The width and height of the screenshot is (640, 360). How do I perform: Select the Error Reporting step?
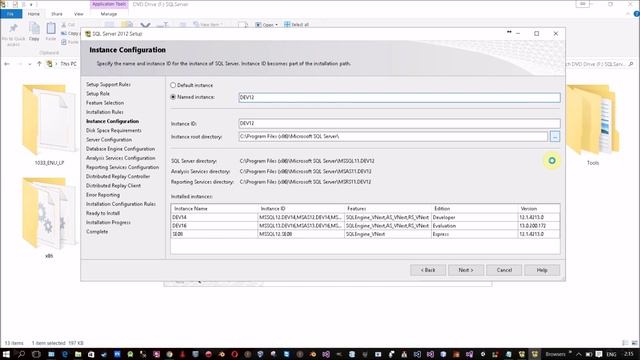[x=103, y=195]
